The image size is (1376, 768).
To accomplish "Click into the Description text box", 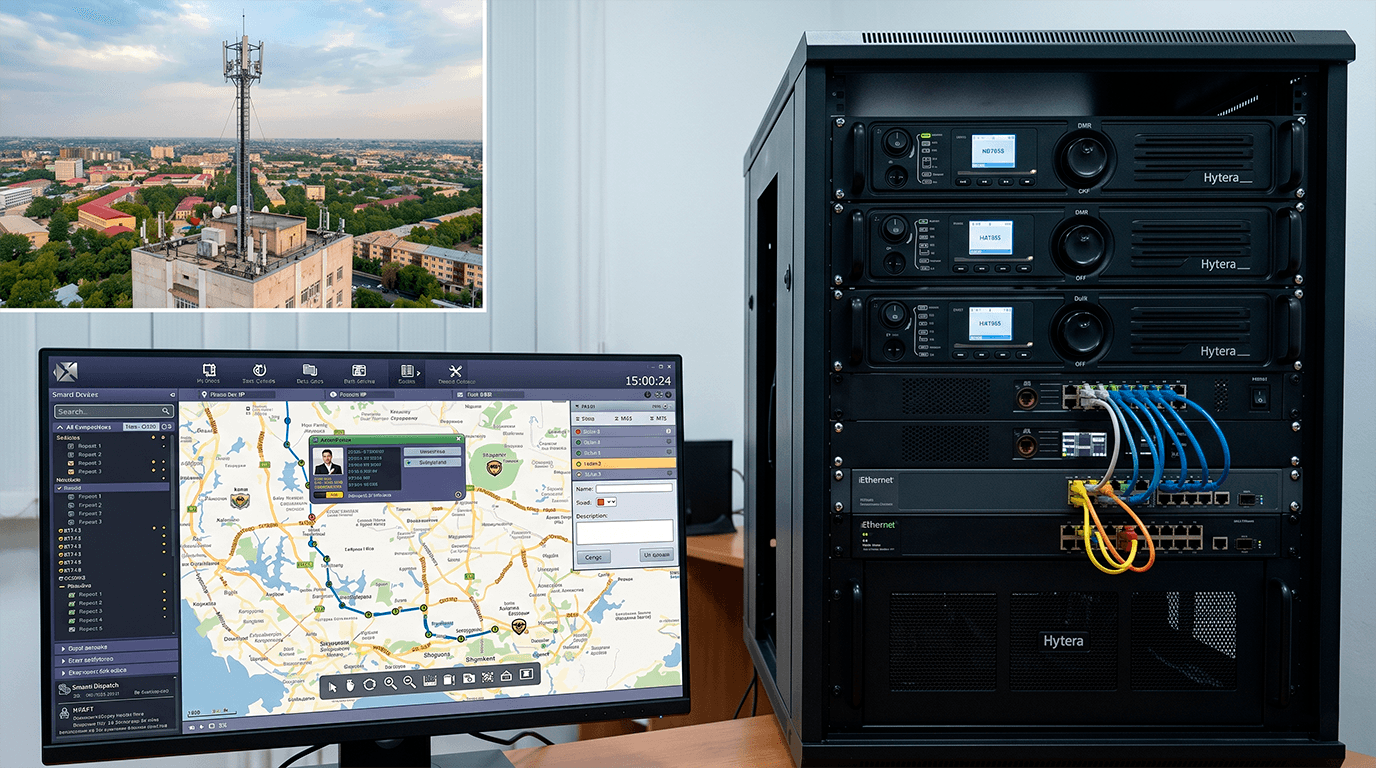I will (625, 532).
